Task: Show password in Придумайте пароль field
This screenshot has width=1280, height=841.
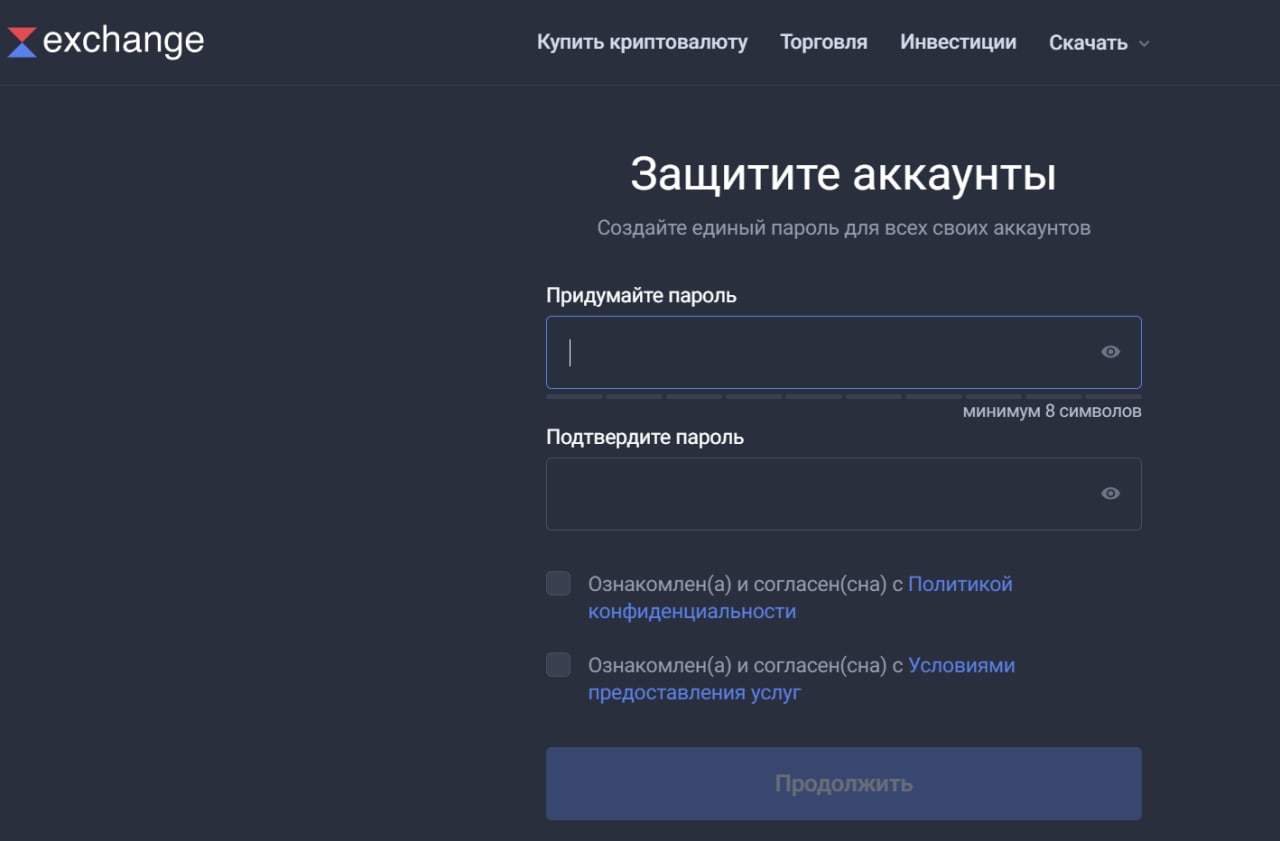Action: tap(1110, 352)
